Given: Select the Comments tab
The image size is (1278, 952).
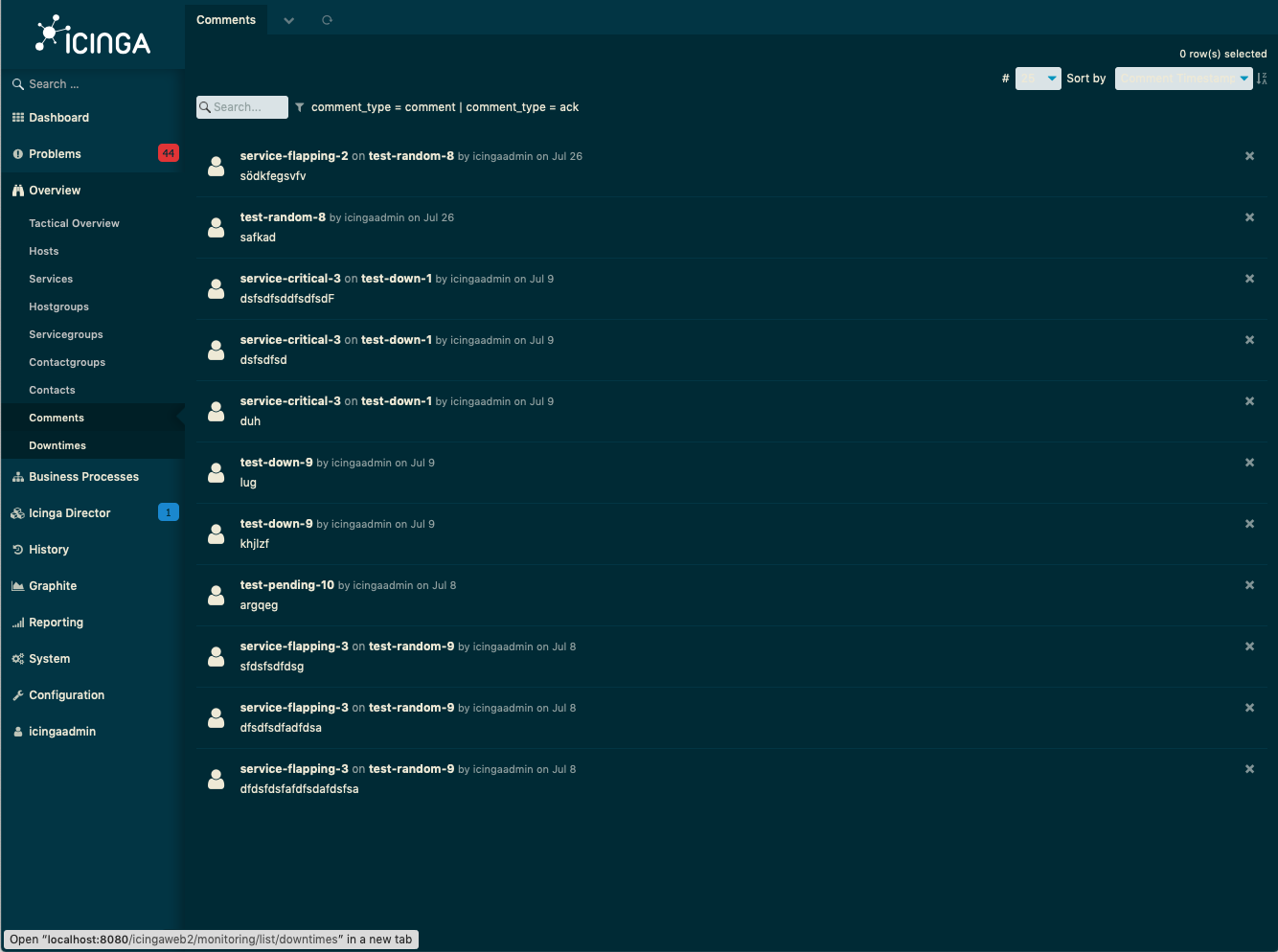Looking at the screenshot, I should (x=226, y=19).
